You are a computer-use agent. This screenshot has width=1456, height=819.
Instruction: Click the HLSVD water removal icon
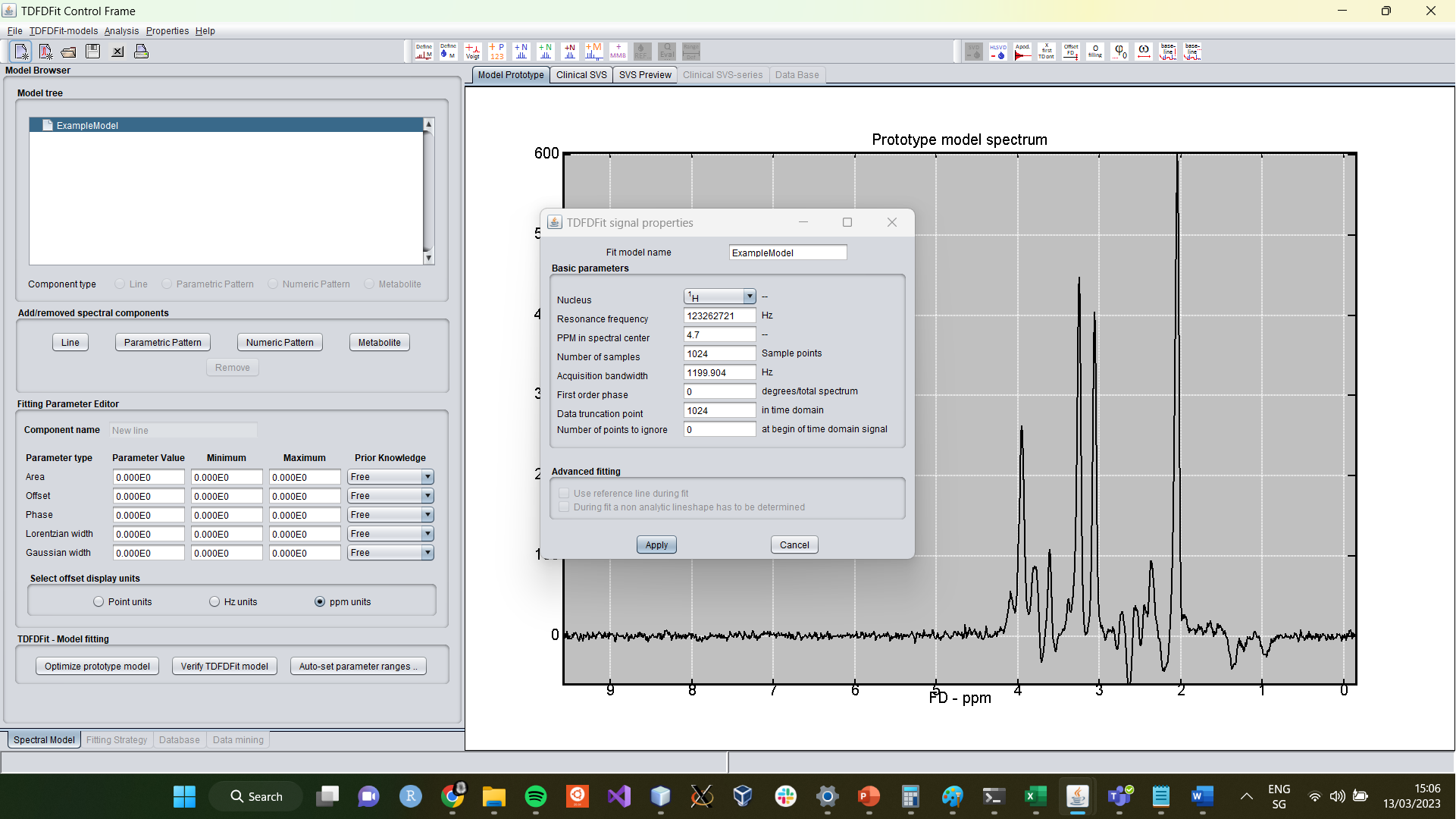coord(998,52)
